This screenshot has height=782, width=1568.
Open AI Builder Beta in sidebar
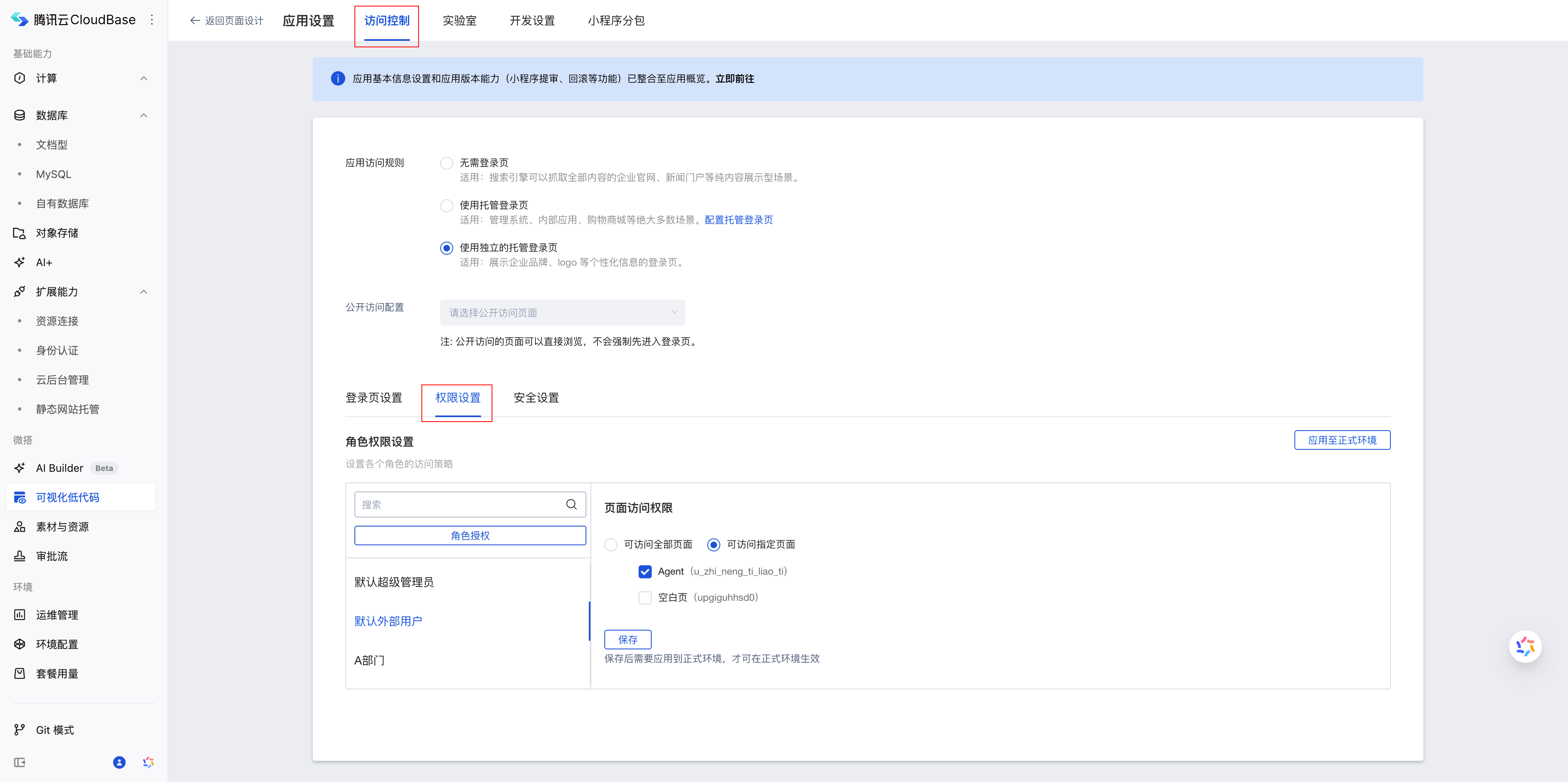click(x=60, y=468)
